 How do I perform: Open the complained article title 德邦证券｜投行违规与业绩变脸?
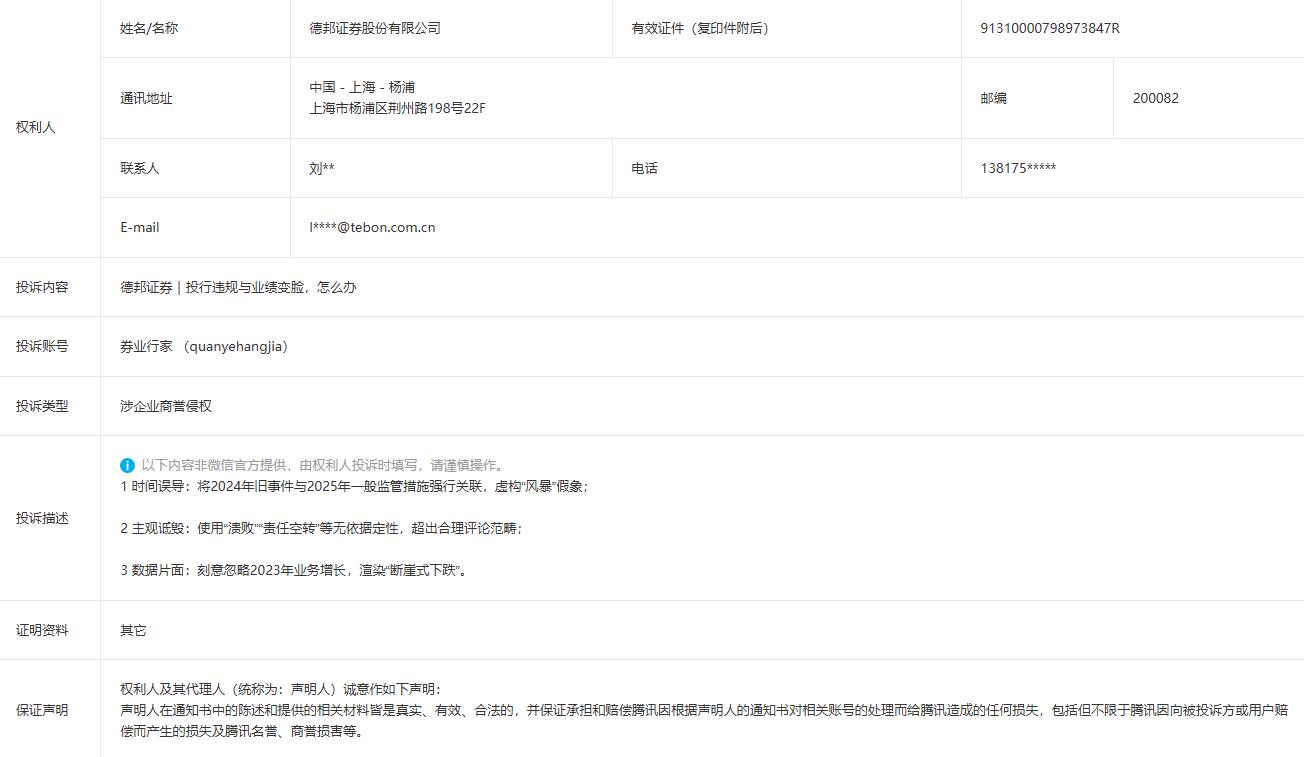tap(238, 287)
